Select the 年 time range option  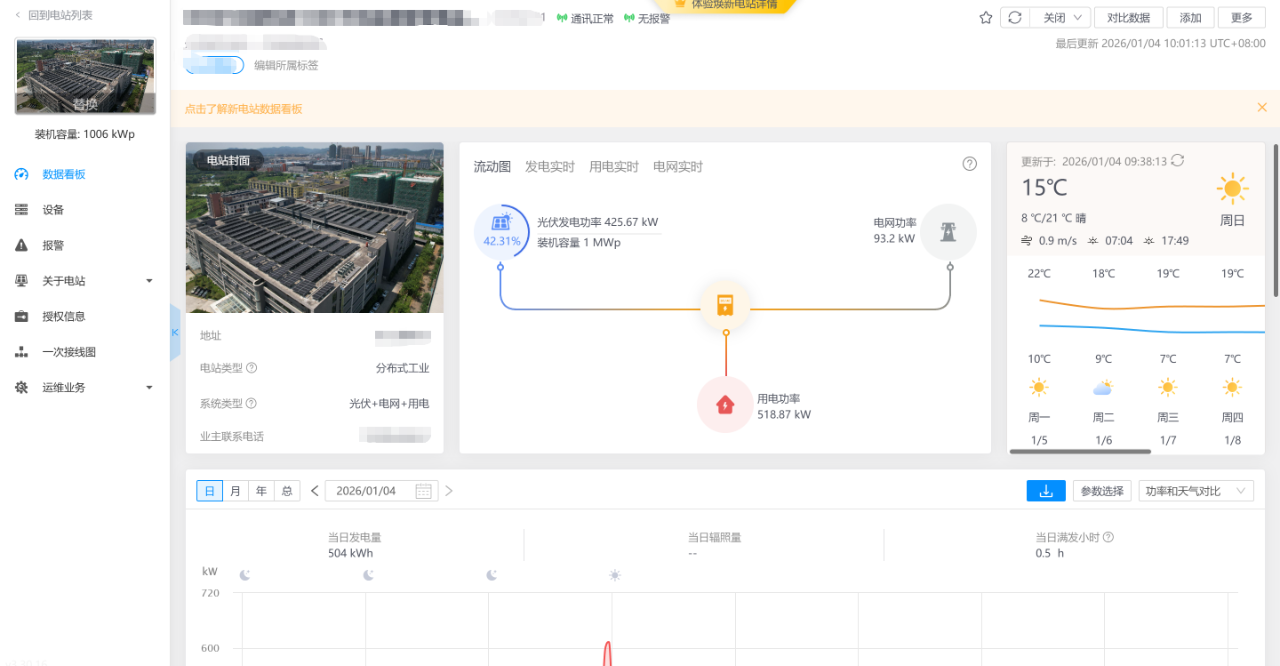coord(261,491)
